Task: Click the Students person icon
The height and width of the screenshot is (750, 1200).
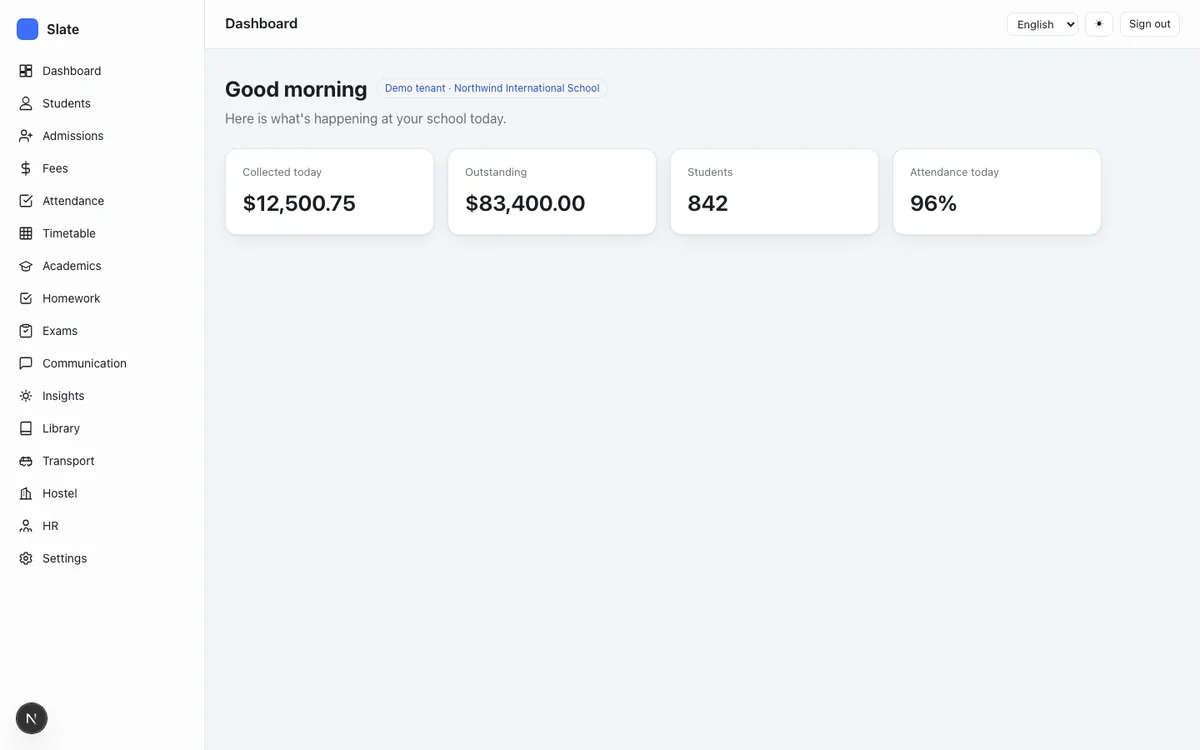Action: coord(26,103)
